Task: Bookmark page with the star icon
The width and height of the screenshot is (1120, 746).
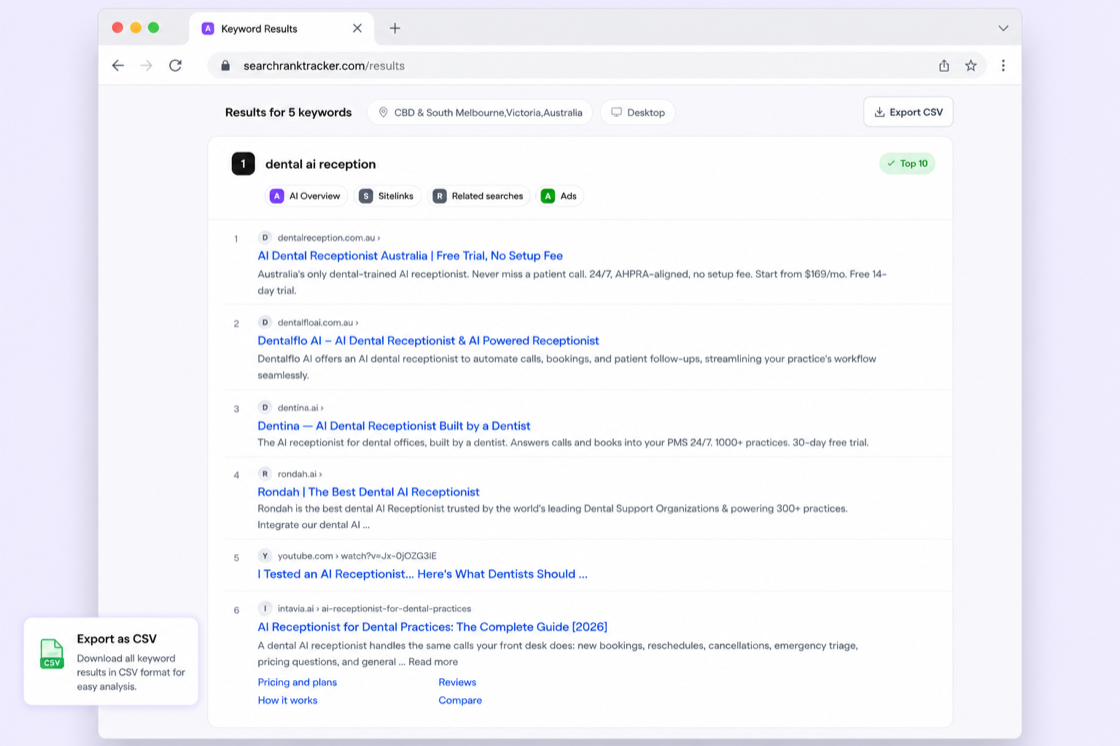Action: click(971, 66)
